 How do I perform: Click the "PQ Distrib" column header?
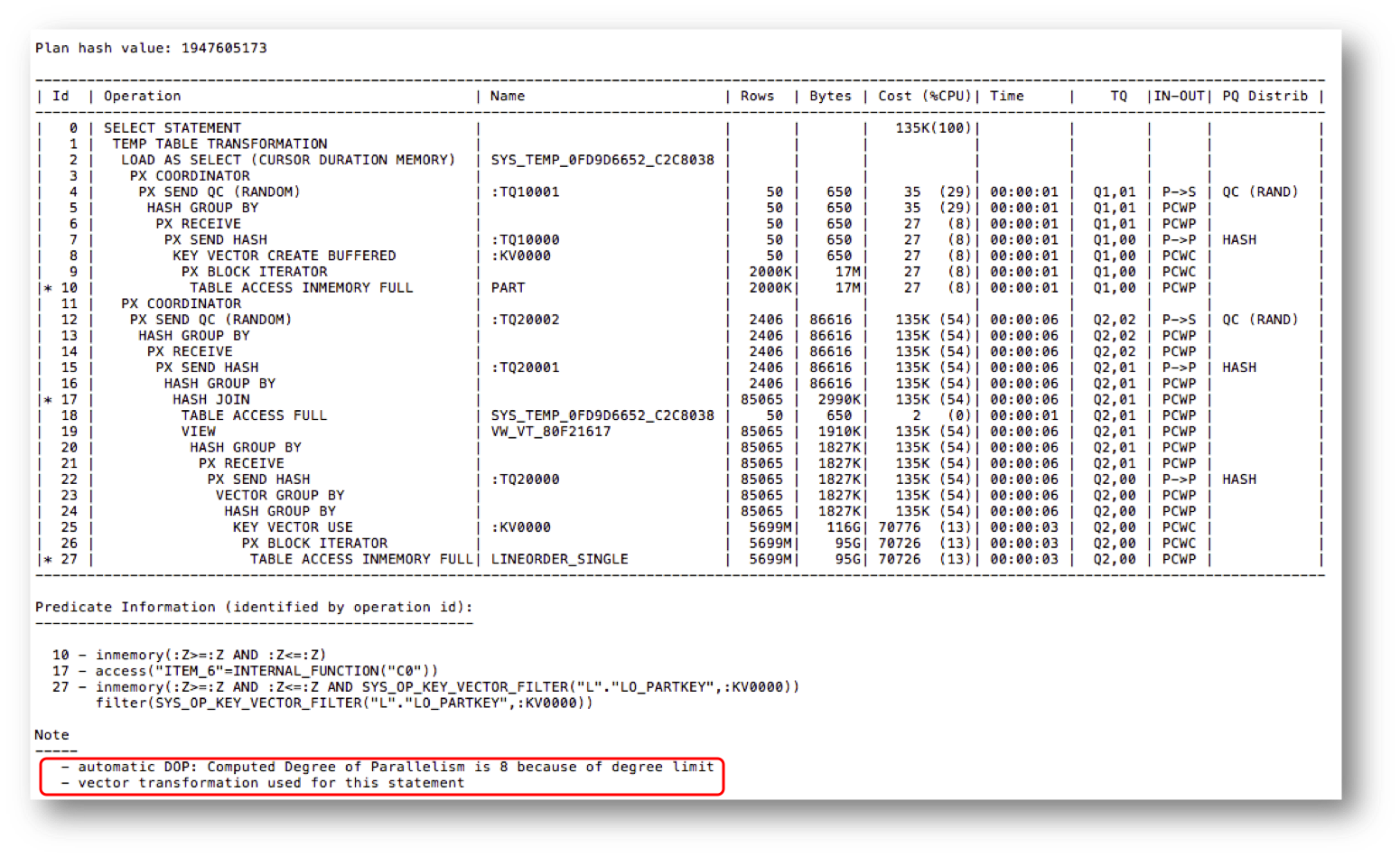pyautogui.click(x=1265, y=96)
